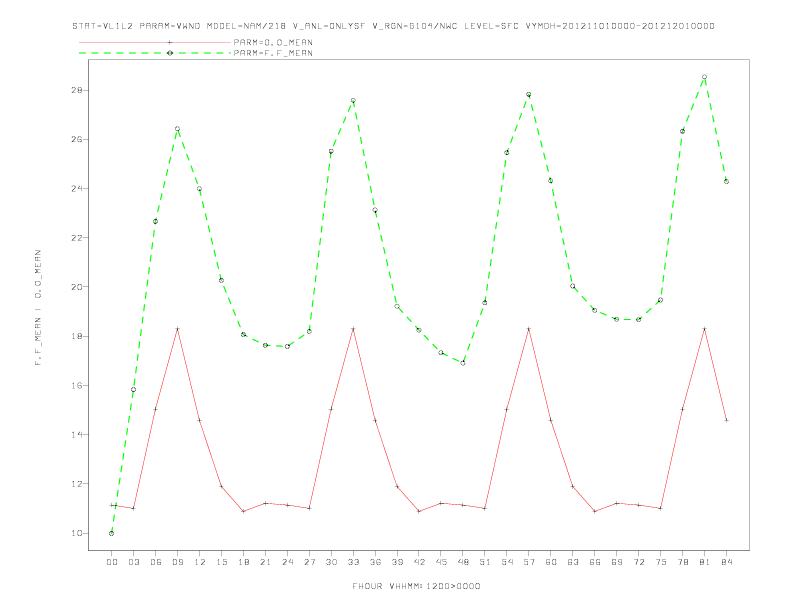This screenshot has height=612, width=792.
Task: Select the green dashed line sample in legend
Action: [x=155, y=53]
